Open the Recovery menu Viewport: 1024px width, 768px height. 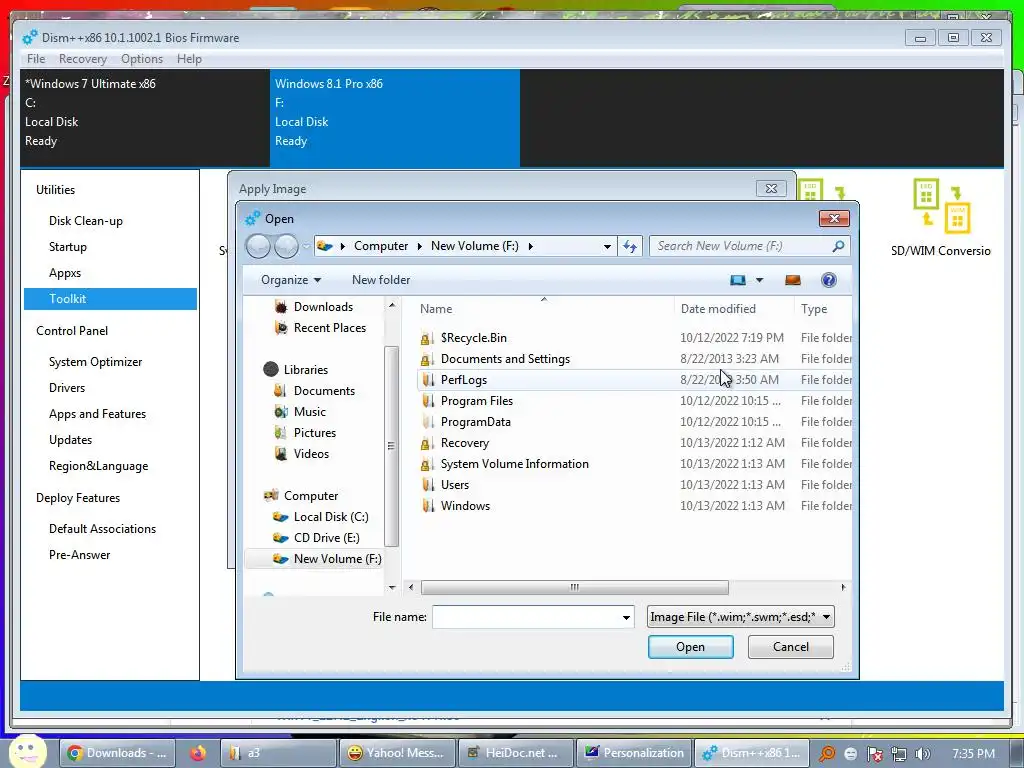82,59
